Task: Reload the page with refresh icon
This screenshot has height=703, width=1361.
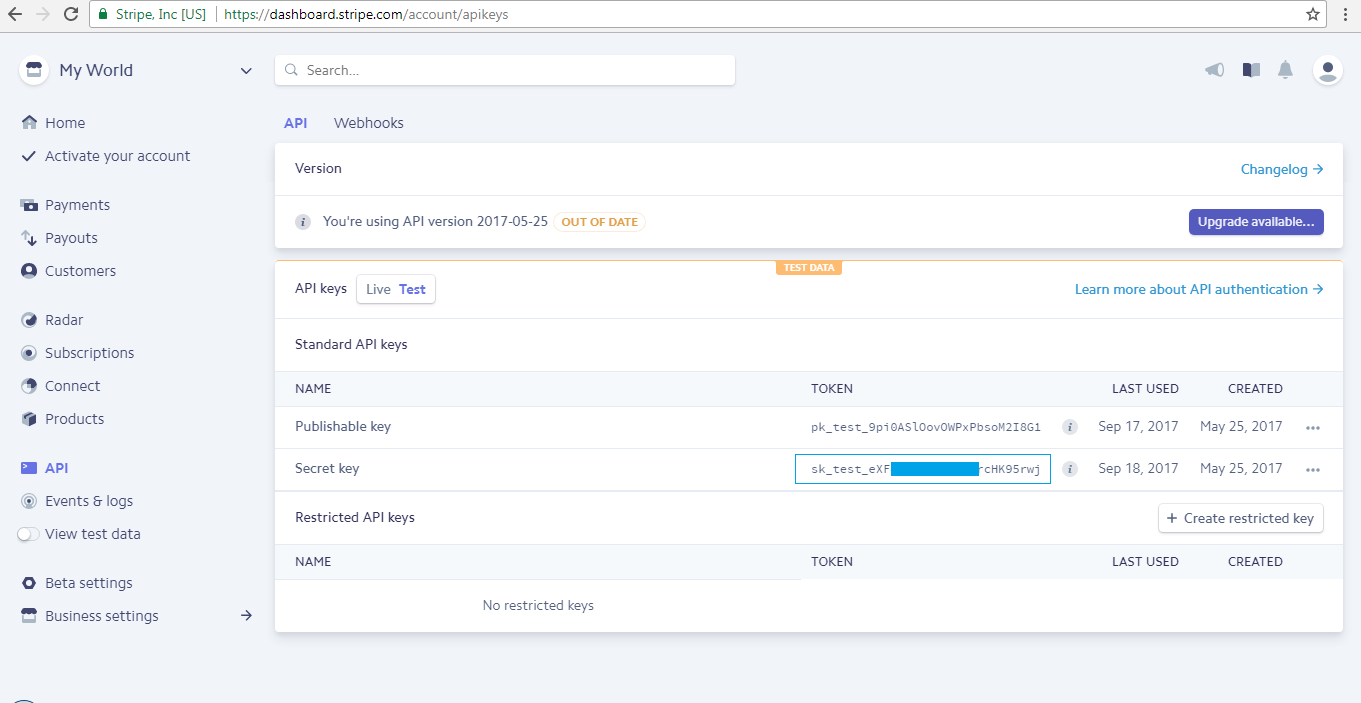Action: (70, 14)
